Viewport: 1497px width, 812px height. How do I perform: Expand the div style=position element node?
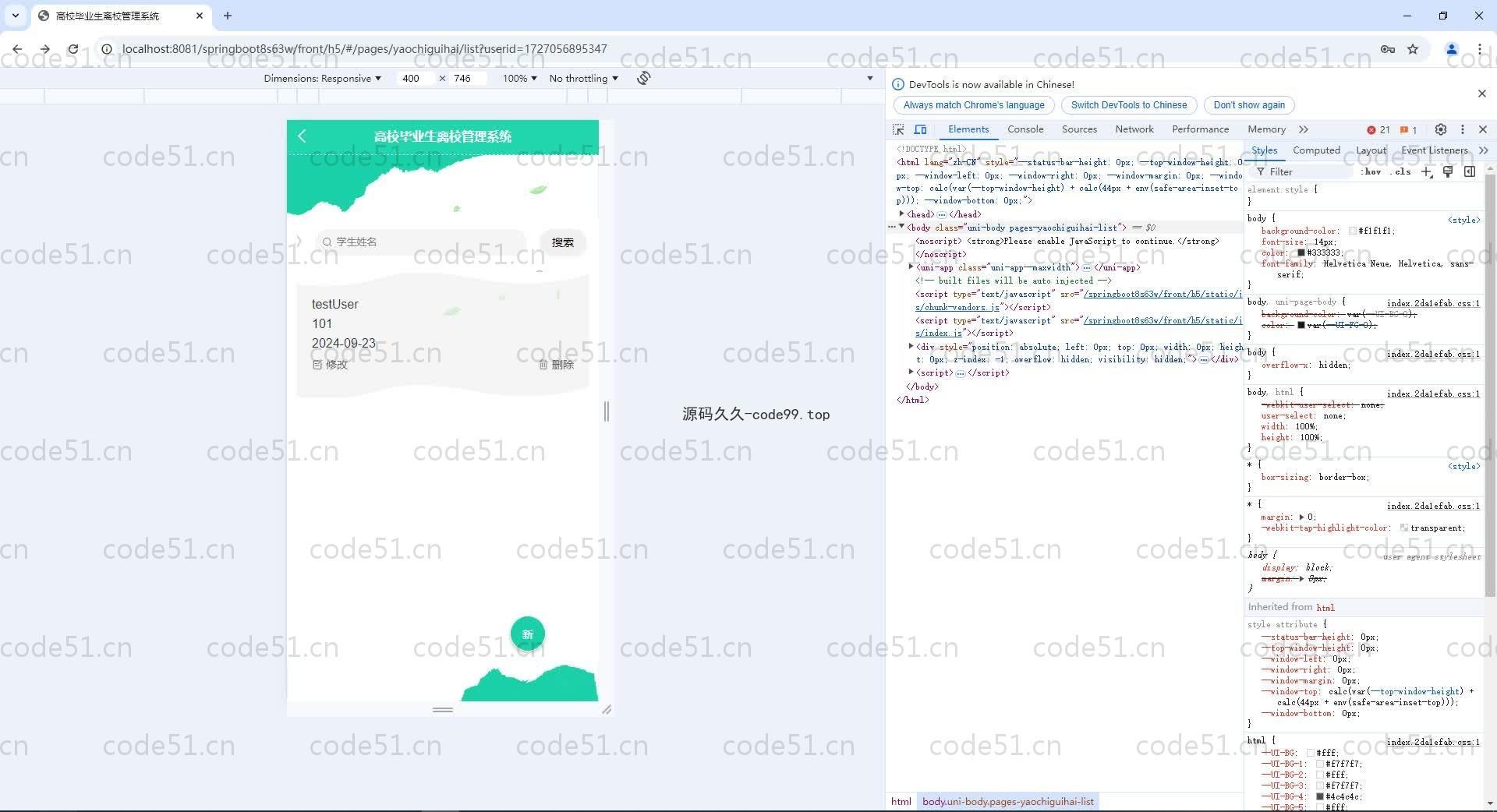tap(911, 346)
